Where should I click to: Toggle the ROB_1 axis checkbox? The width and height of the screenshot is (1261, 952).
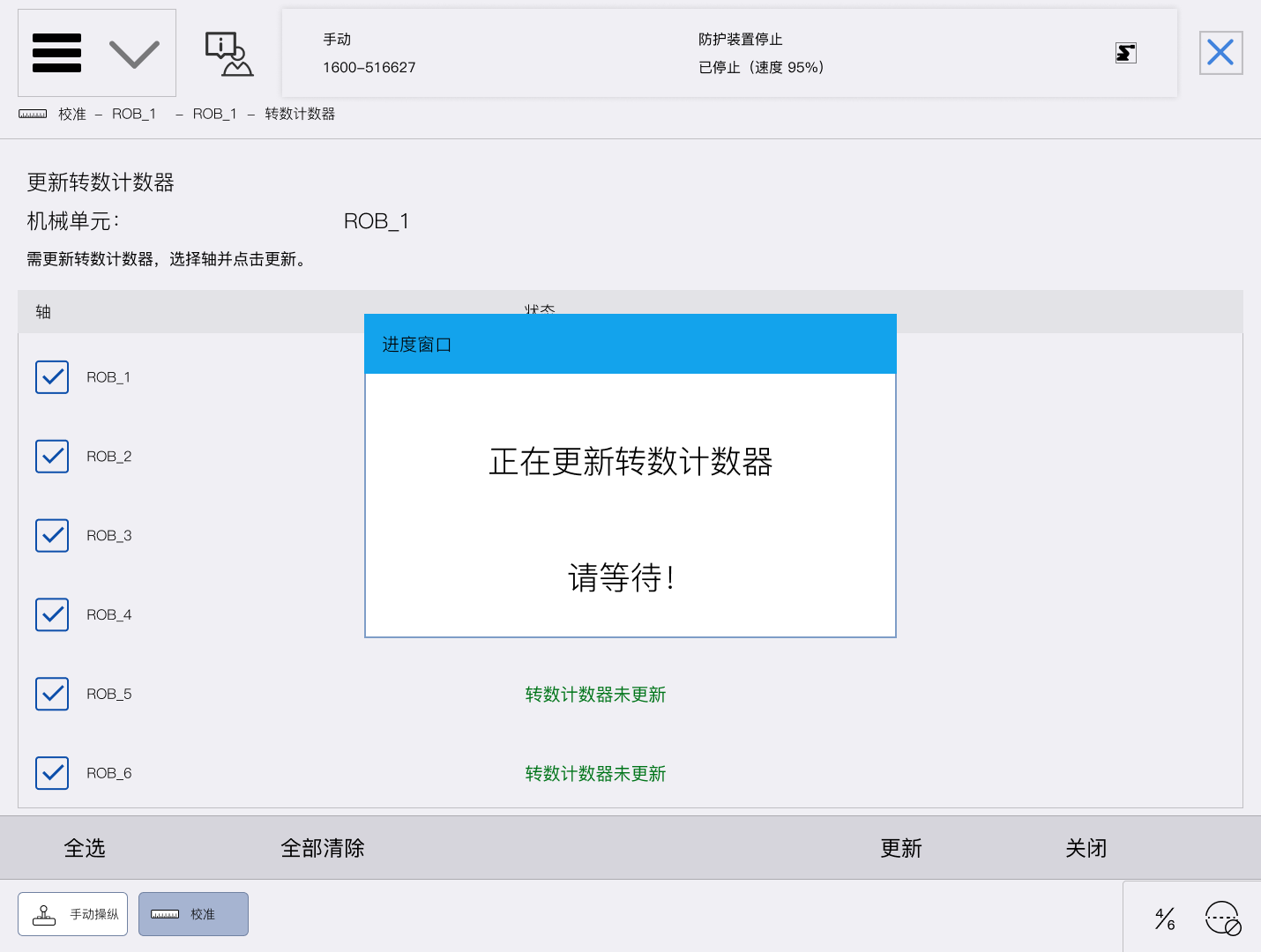click(x=52, y=377)
